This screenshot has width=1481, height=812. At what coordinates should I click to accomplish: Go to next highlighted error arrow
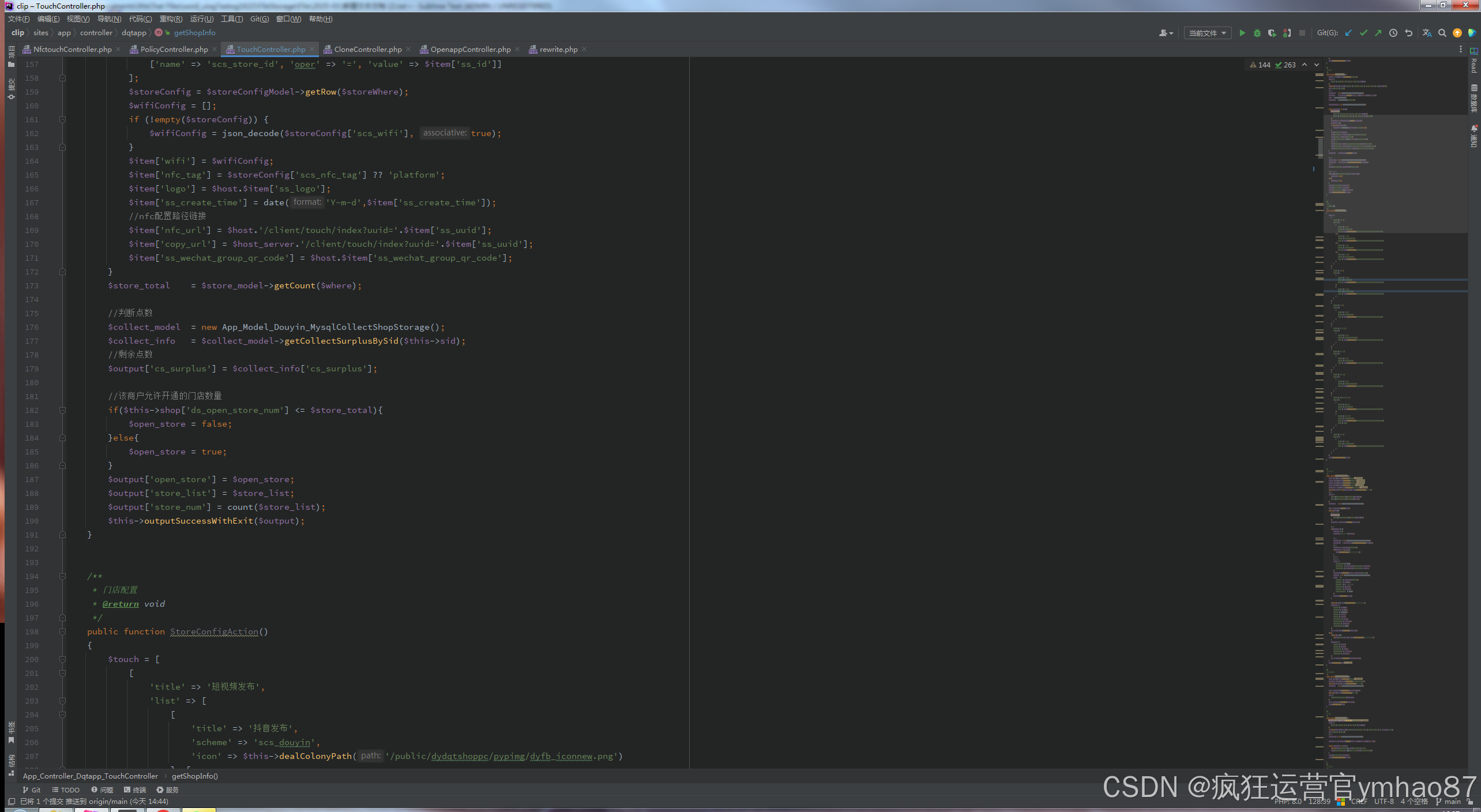click(x=1317, y=65)
